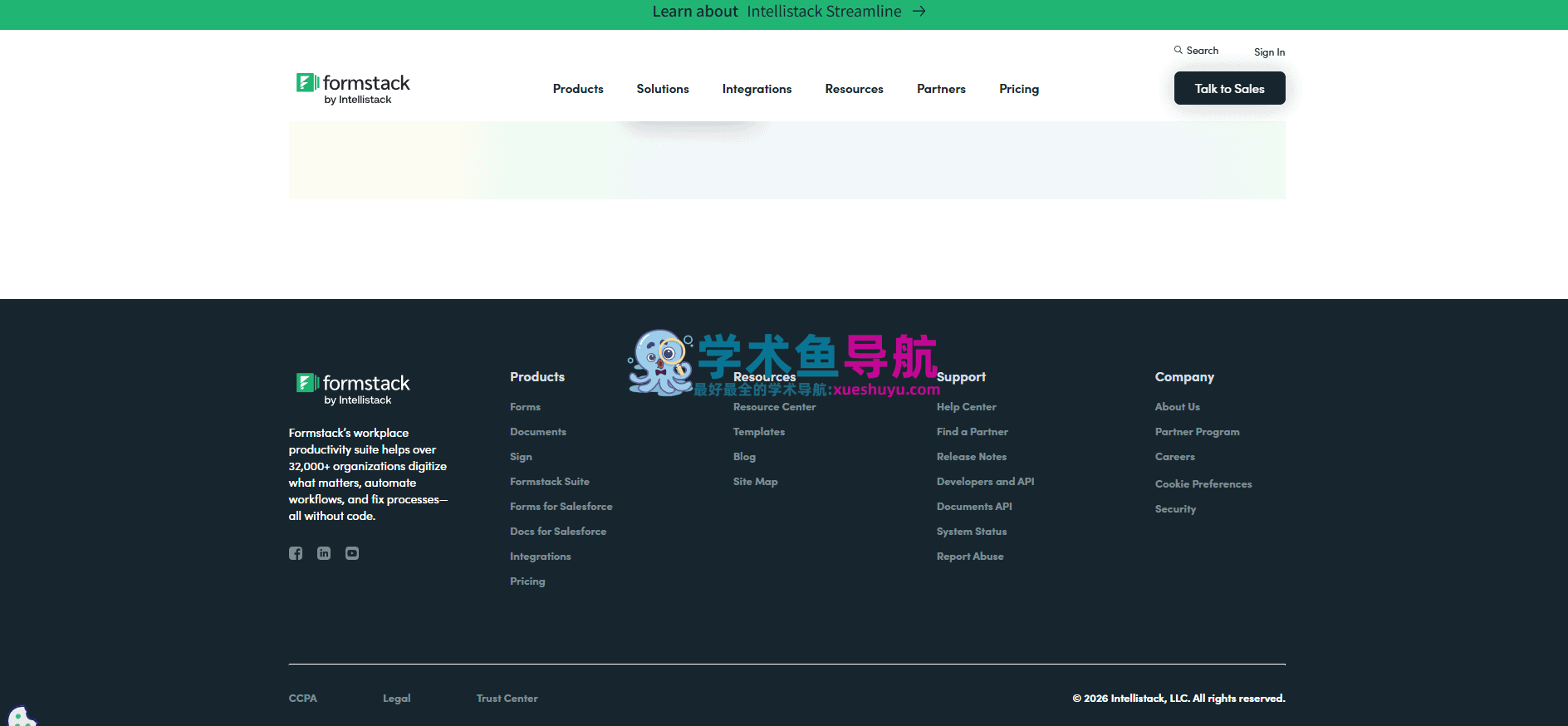
Task: View the Careers link
Action: coord(1175,457)
